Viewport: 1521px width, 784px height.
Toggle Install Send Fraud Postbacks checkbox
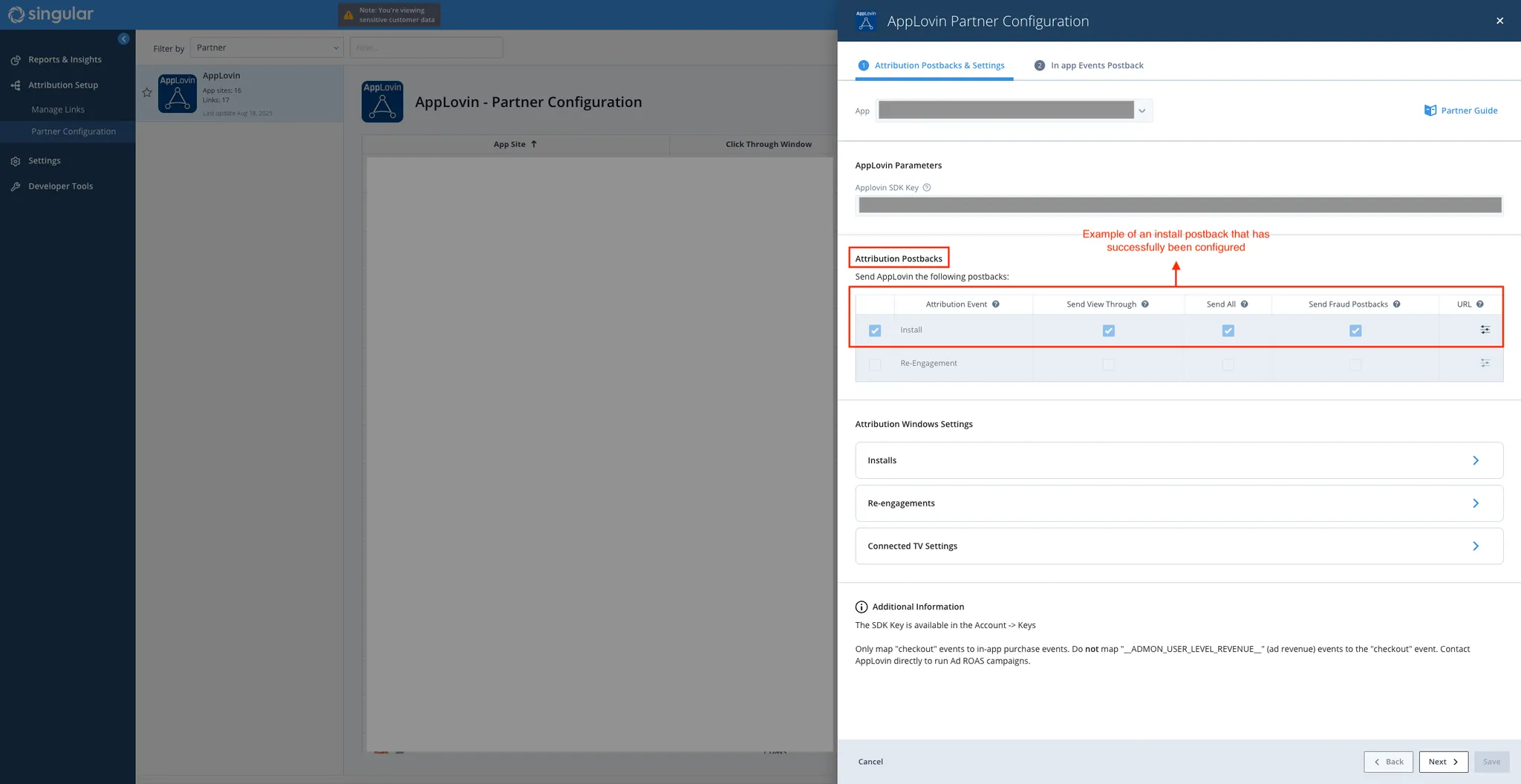(x=1355, y=330)
